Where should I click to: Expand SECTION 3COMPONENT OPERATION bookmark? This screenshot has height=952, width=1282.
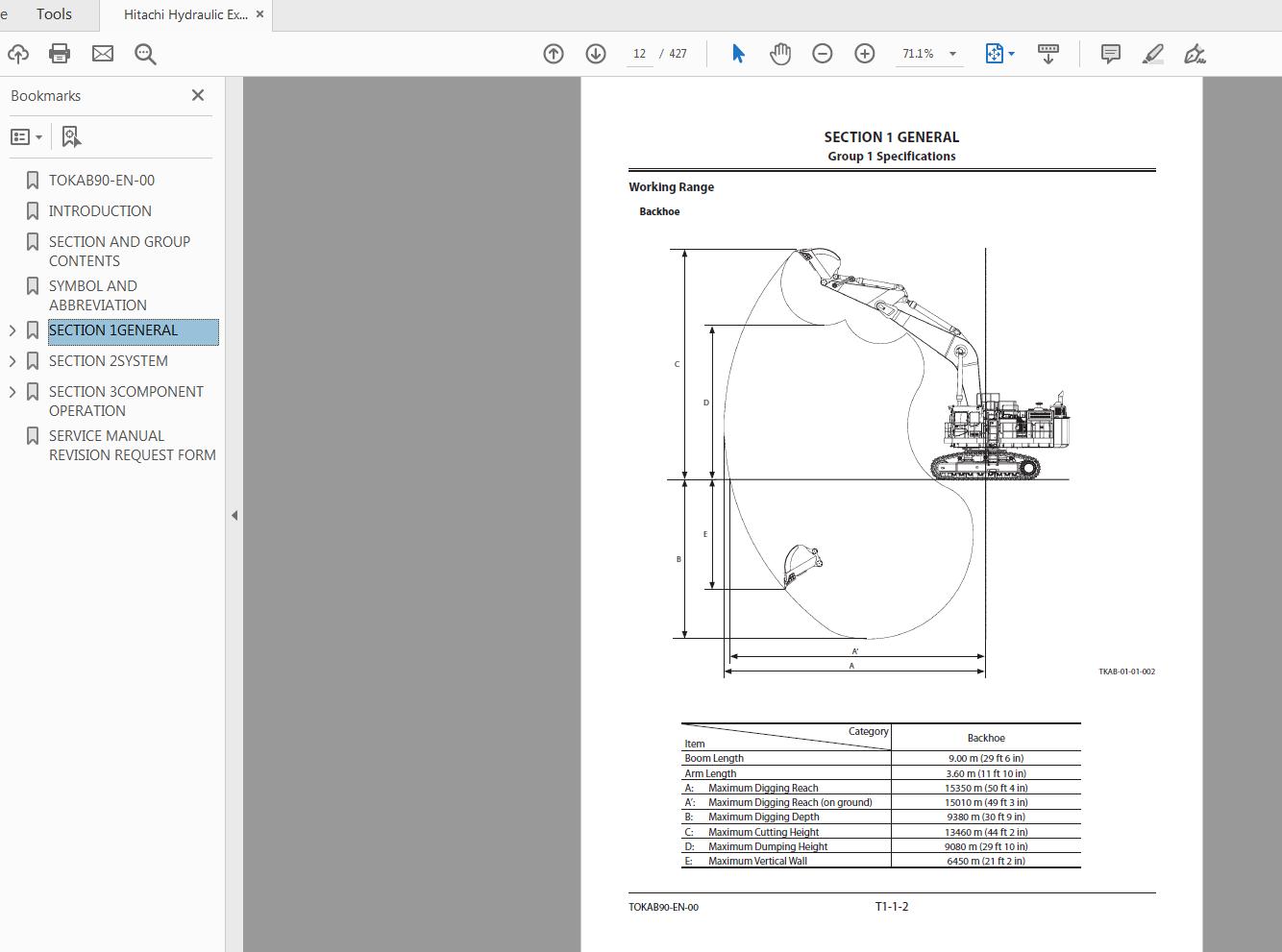(x=12, y=392)
